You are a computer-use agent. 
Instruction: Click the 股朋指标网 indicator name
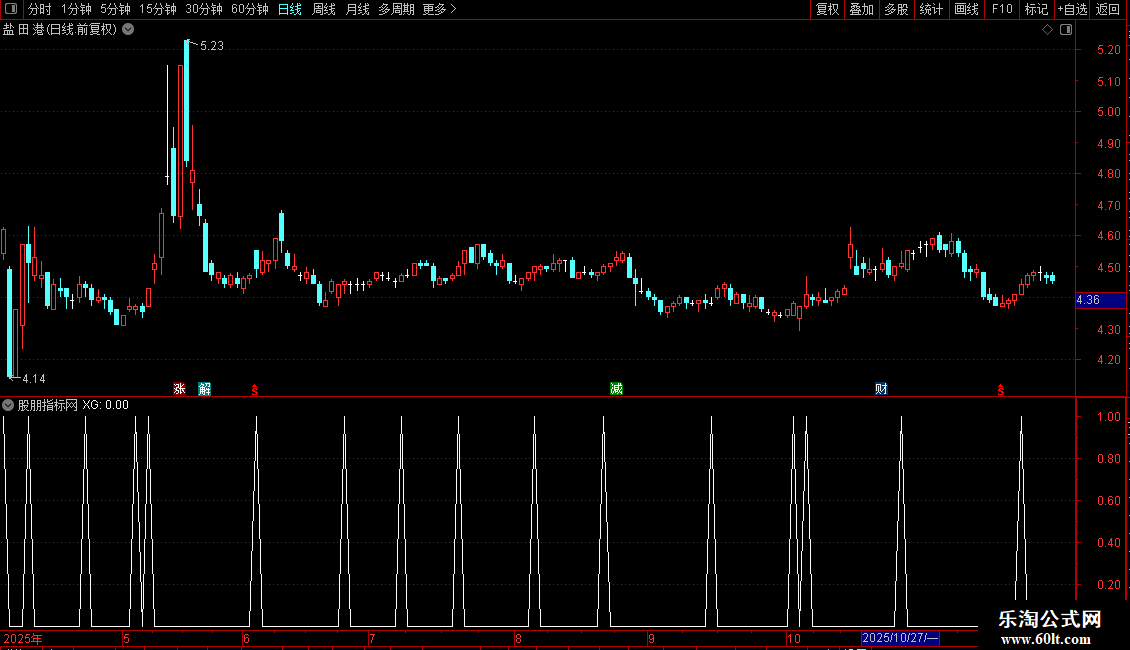point(48,406)
